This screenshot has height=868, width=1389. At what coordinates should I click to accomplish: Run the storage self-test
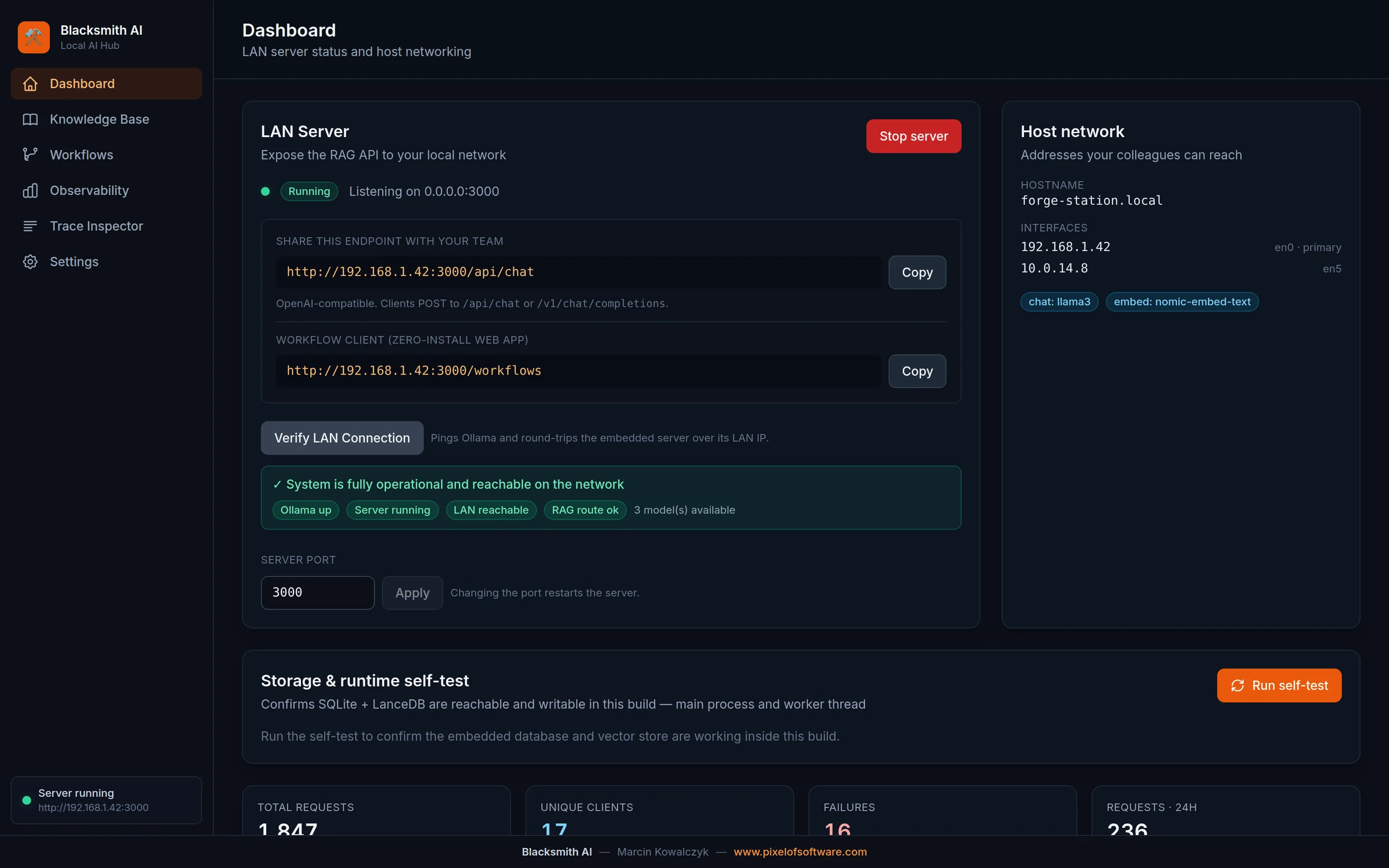pos(1279,686)
